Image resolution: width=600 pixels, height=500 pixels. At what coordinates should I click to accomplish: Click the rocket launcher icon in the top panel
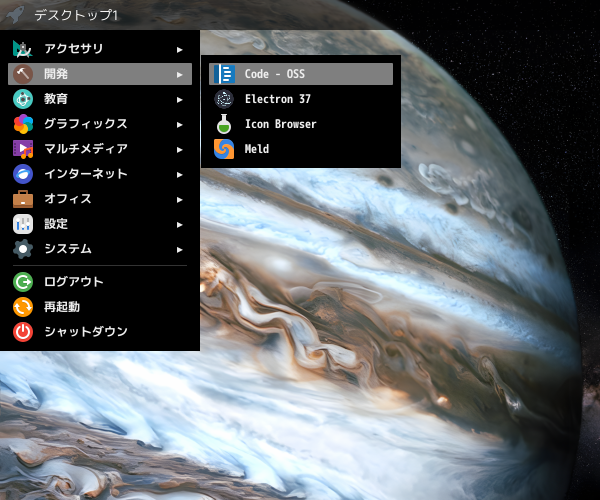coord(15,15)
